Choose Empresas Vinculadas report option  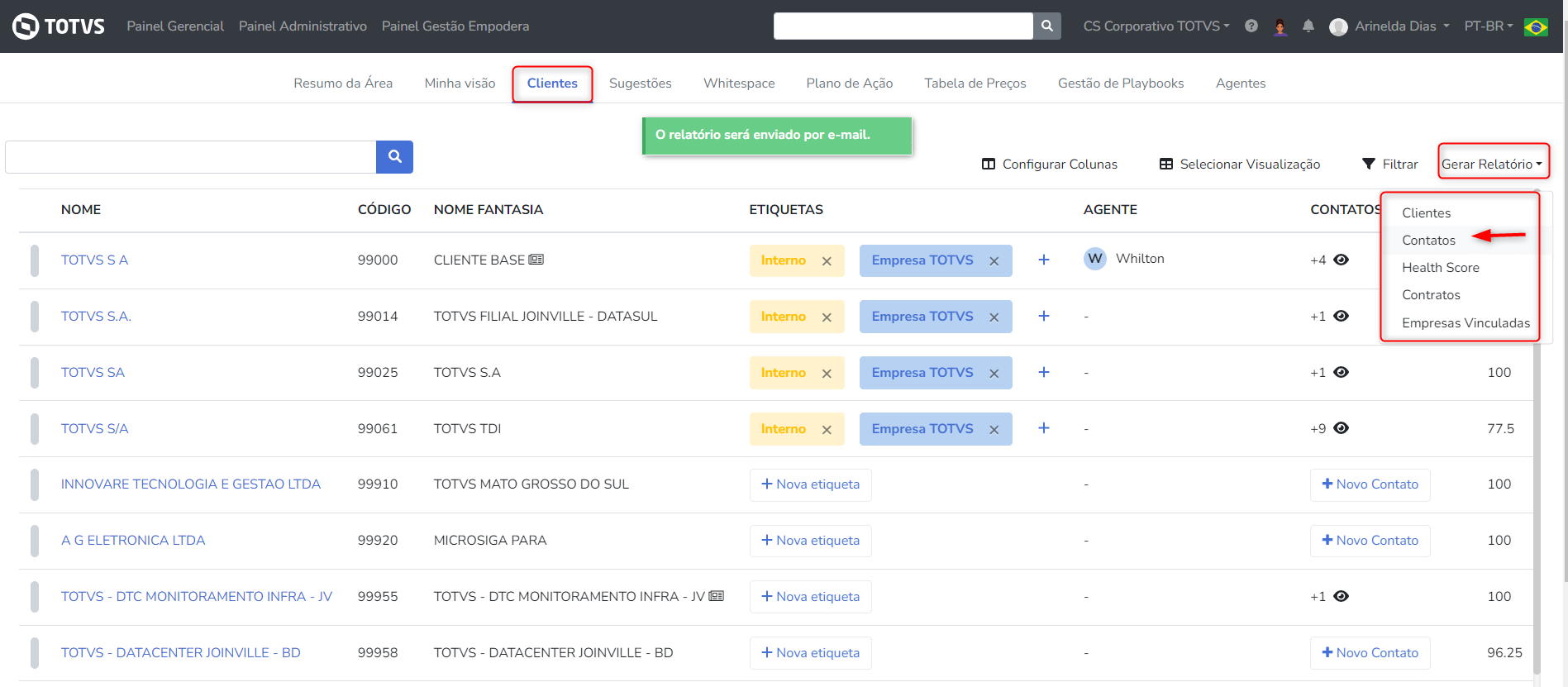(1466, 323)
